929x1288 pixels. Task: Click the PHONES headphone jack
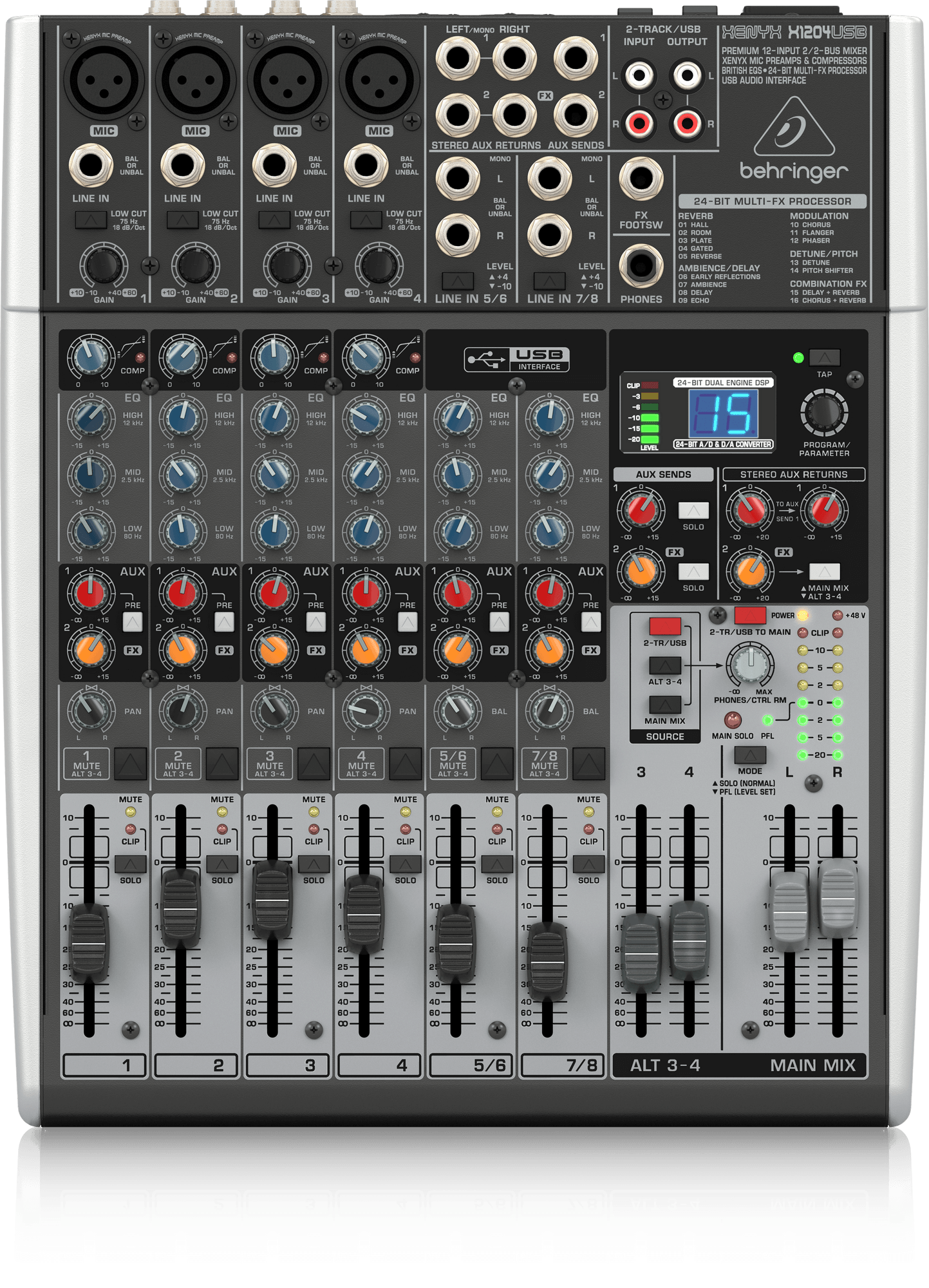point(641,265)
